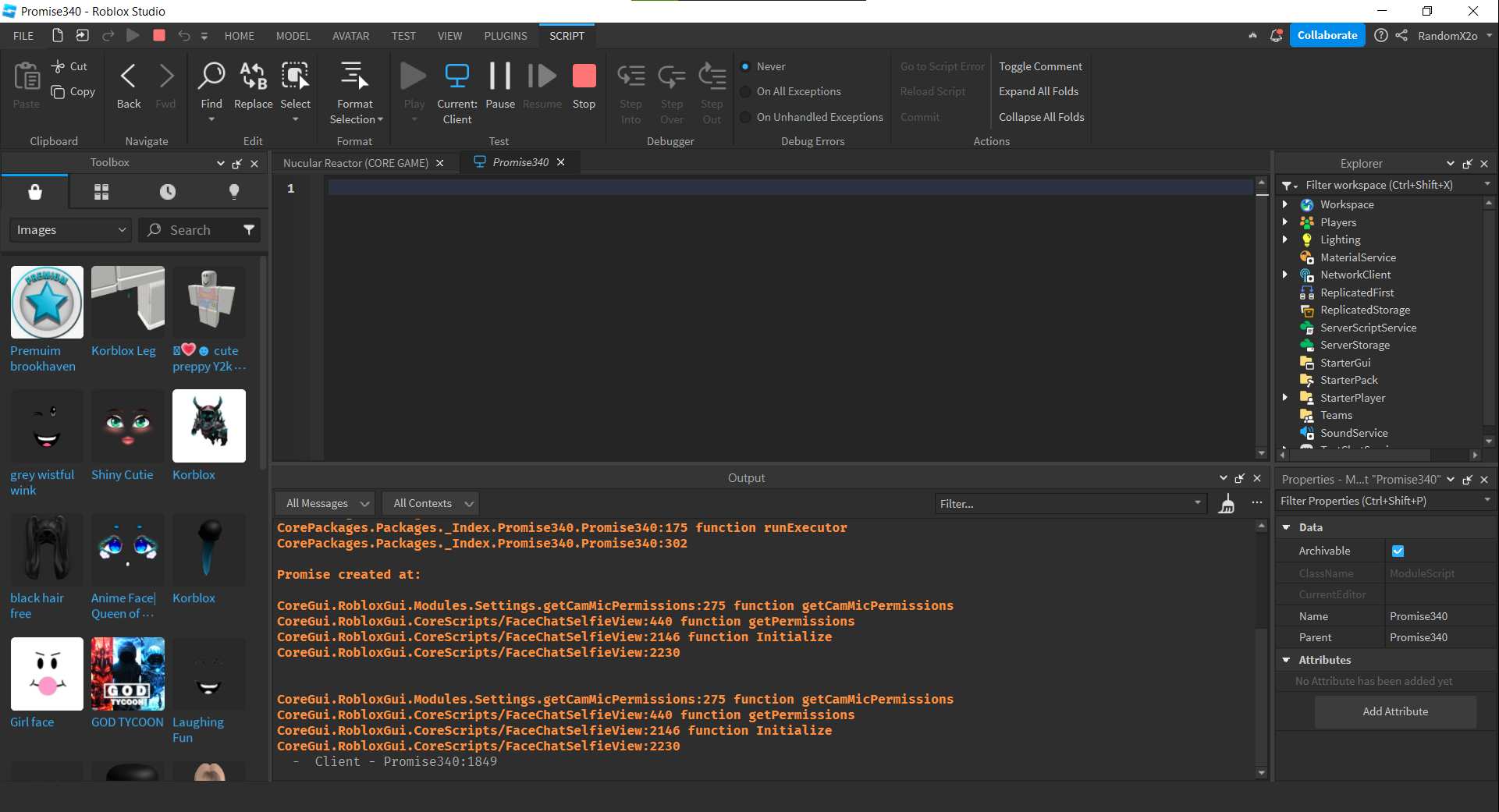
Task: Open the Replace tool
Action: pos(252,78)
